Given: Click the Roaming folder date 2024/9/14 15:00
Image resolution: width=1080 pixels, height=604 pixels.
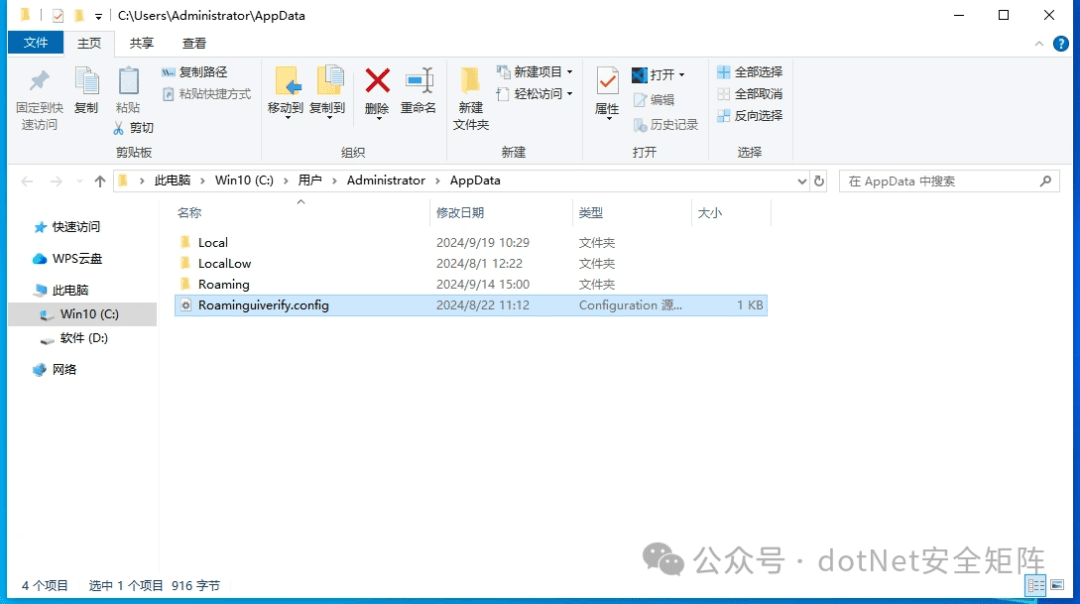Looking at the screenshot, I should point(483,284).
